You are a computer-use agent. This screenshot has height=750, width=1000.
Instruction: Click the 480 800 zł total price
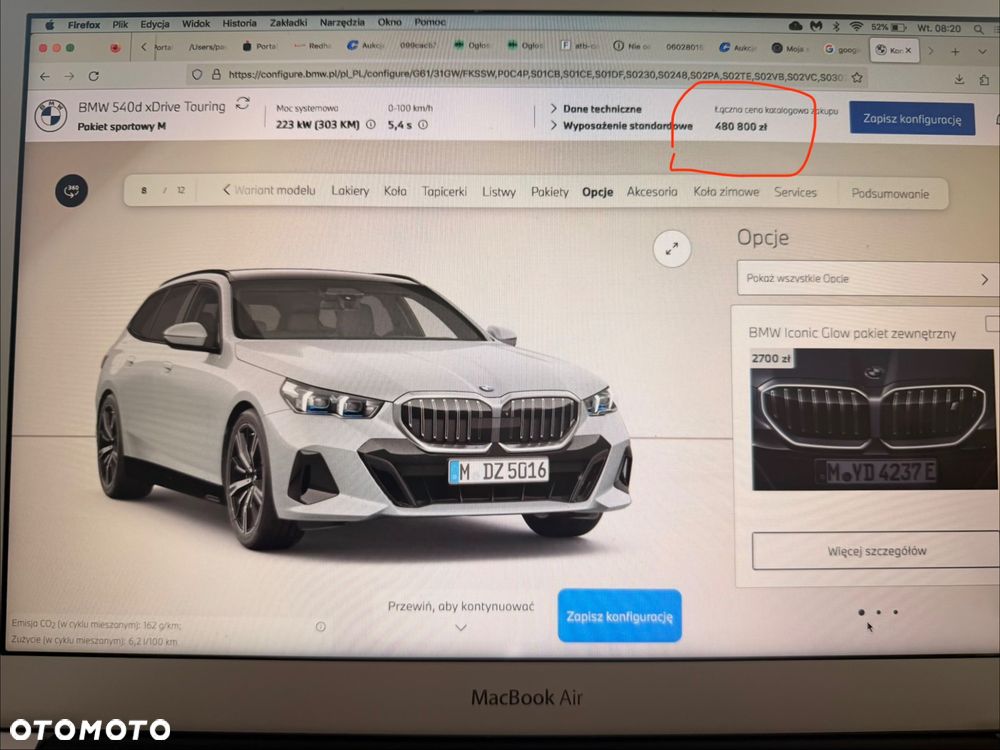[740, 126]
